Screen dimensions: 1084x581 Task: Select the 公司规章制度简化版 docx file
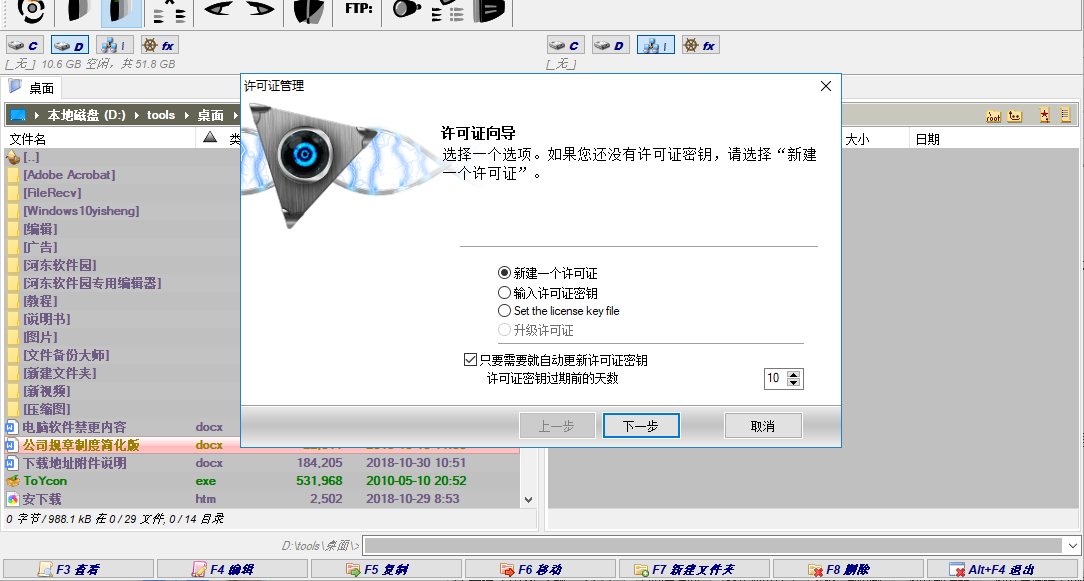tap(122, 445)
